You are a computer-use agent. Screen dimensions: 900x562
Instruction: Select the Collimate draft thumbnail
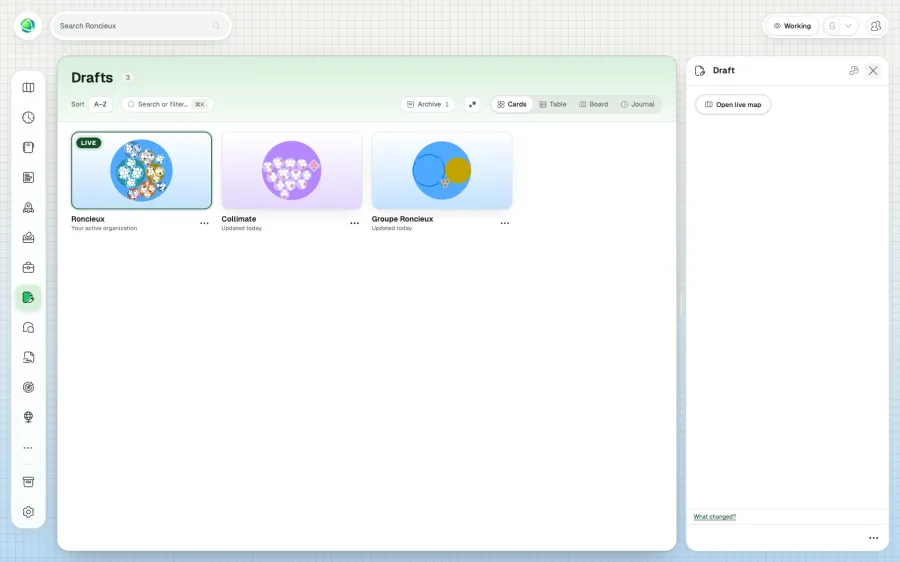(x=292, y=170)
